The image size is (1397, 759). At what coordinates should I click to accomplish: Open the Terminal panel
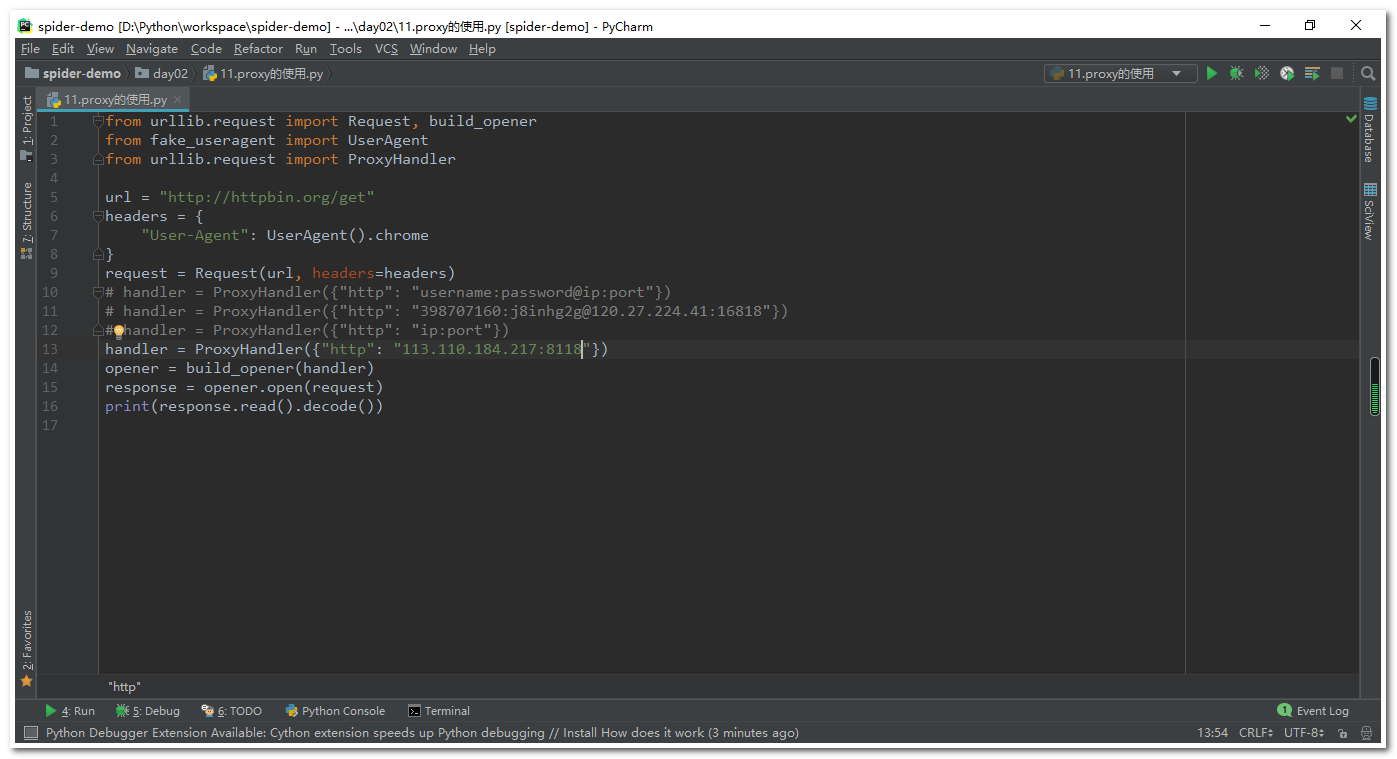[x=439, y=711]
